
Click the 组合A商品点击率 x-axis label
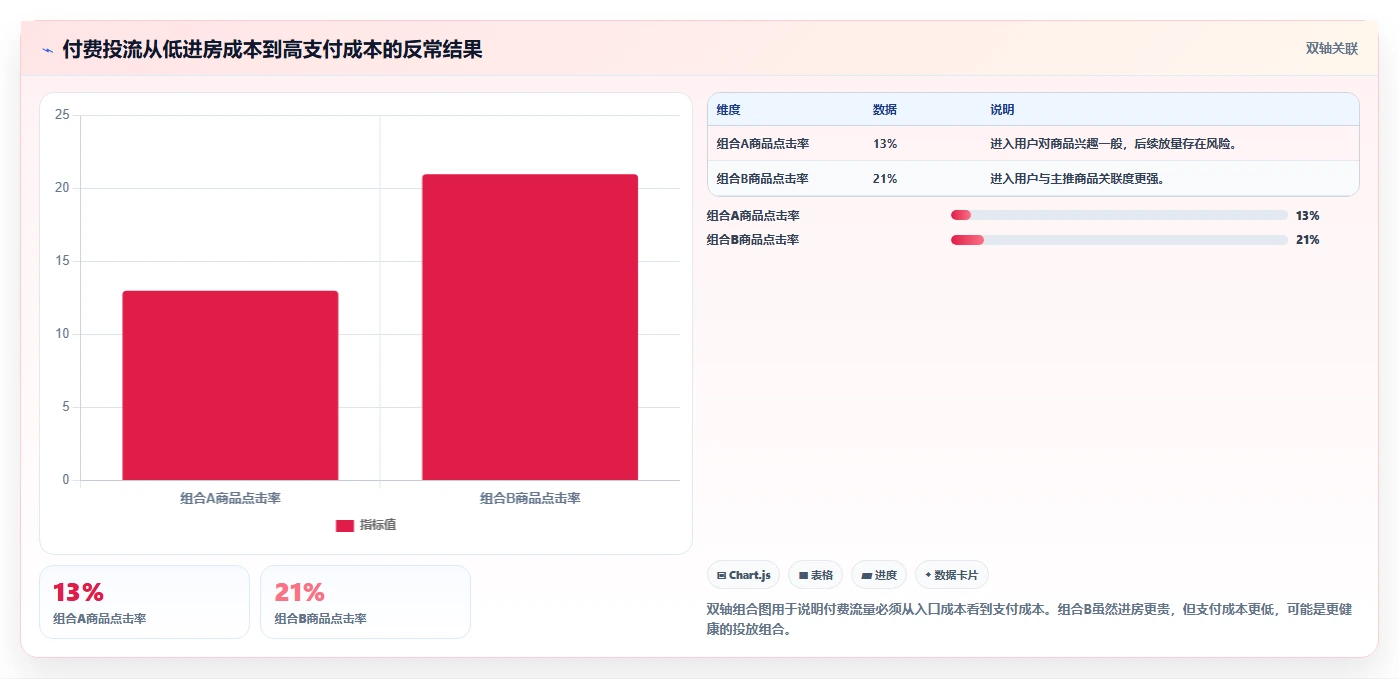pyautogui.click(x=230, y=498)
